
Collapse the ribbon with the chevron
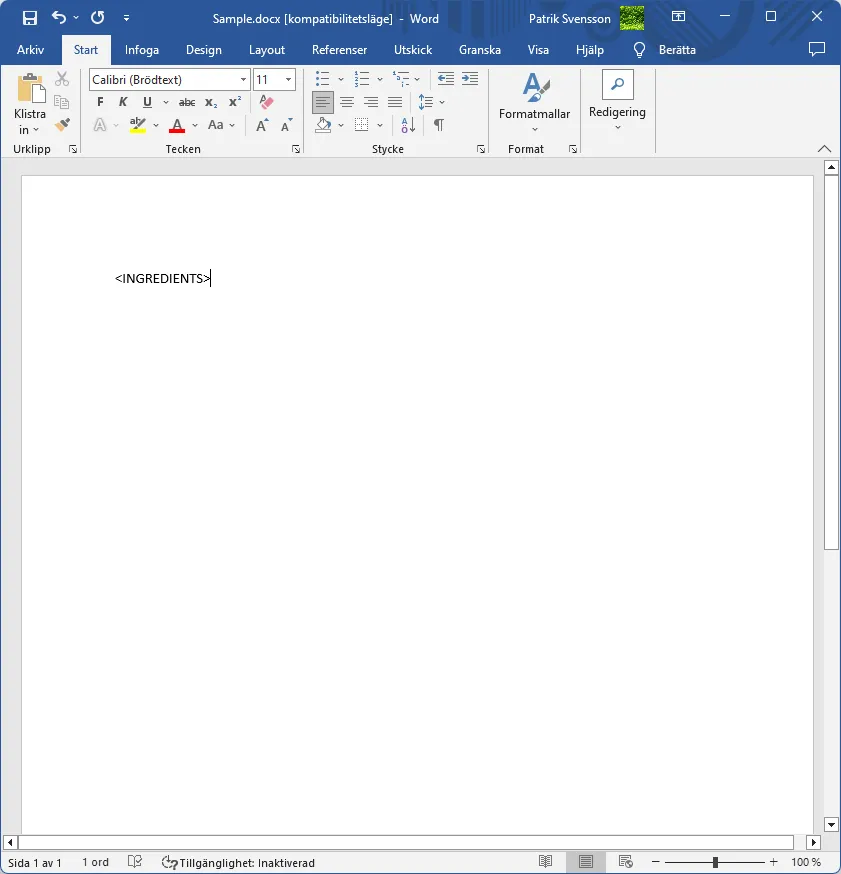824,149
